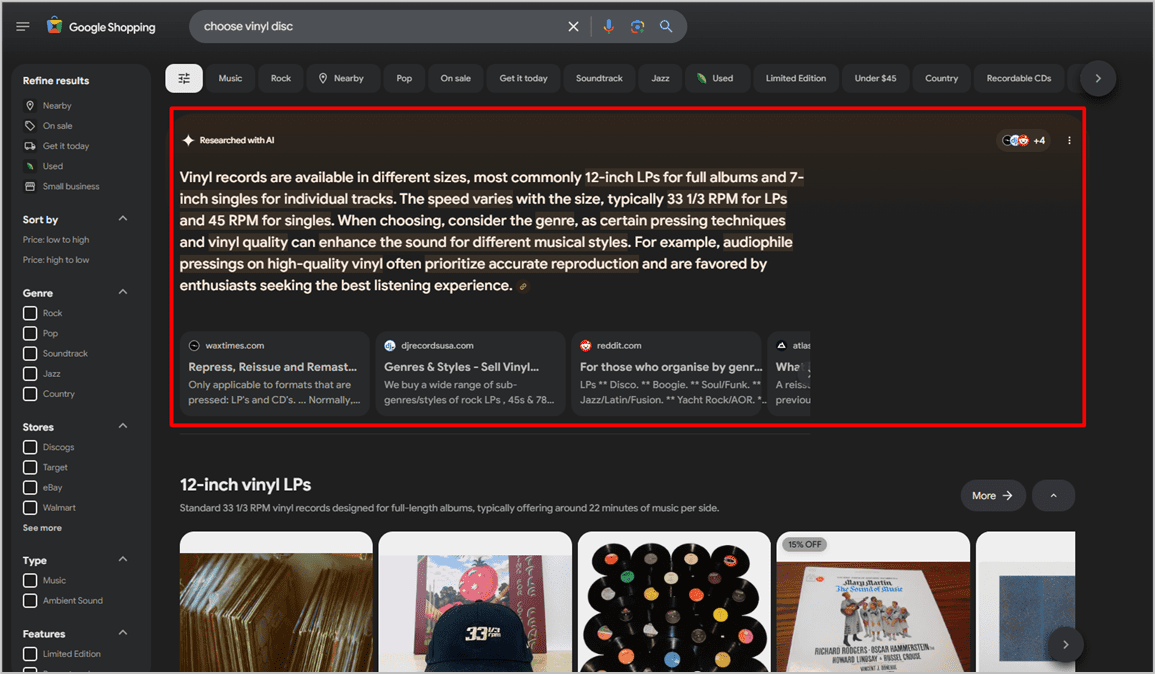Collapse the Sort by section

click(123, 219)
